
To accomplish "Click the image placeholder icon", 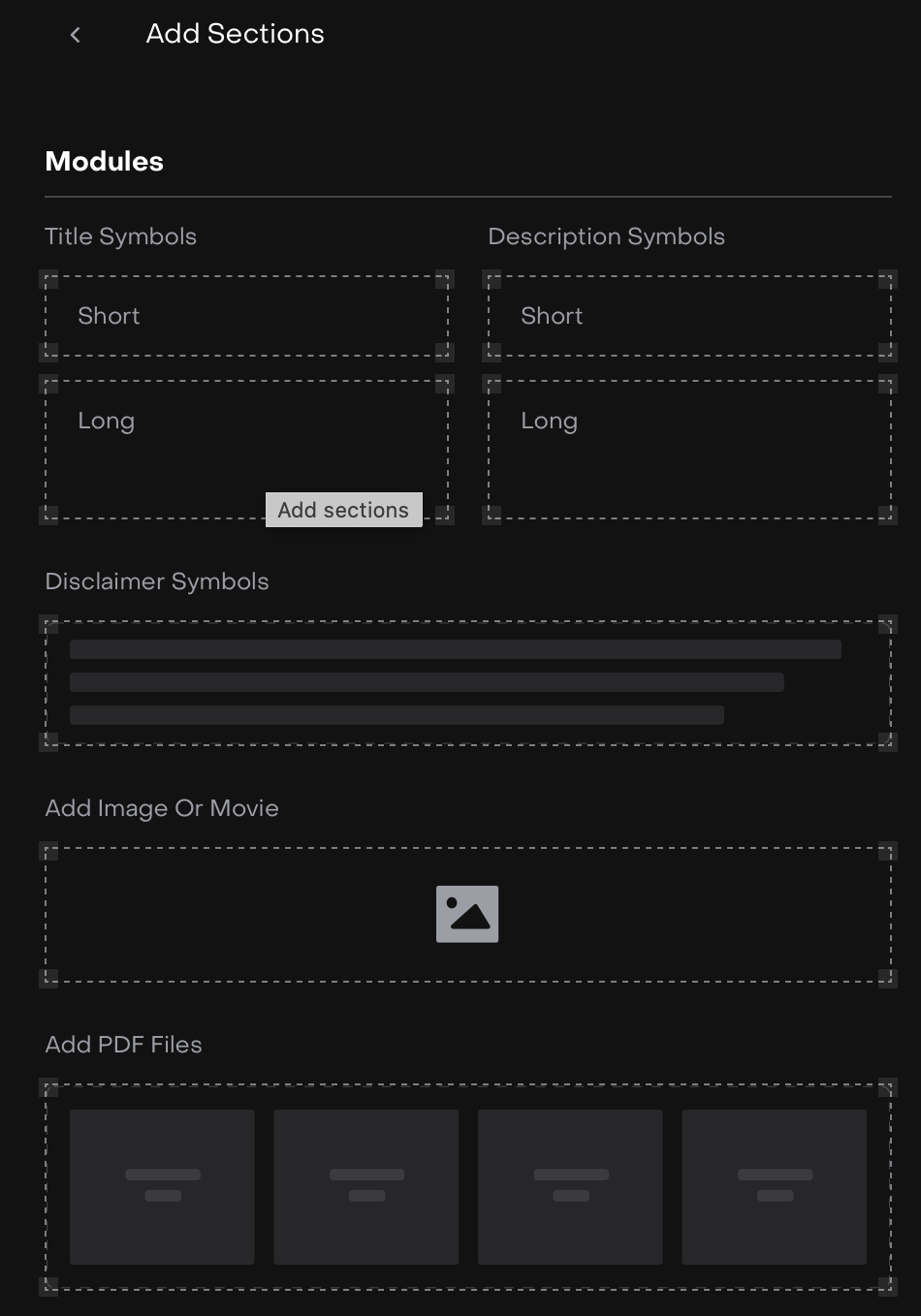I will tap(467, 914).
